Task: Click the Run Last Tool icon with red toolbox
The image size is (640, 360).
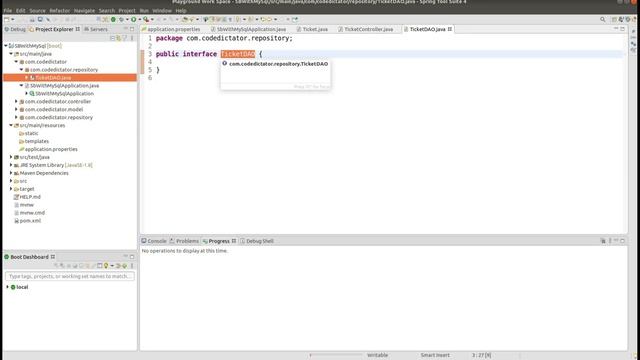Action: pyautogui.click(x=146, y=19)
